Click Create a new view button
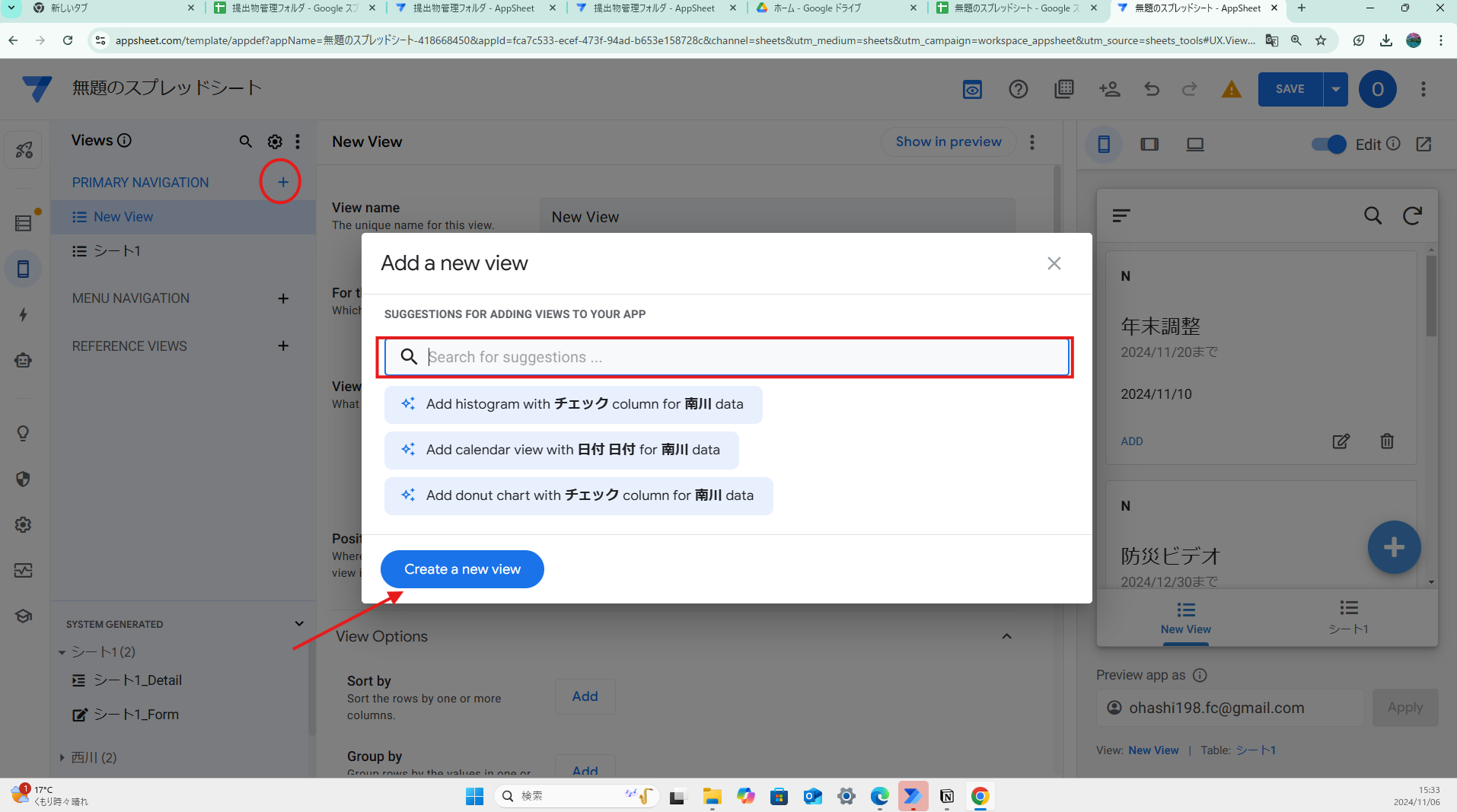This screenshot has width=1457, height=812. click(x=462, y=569)
